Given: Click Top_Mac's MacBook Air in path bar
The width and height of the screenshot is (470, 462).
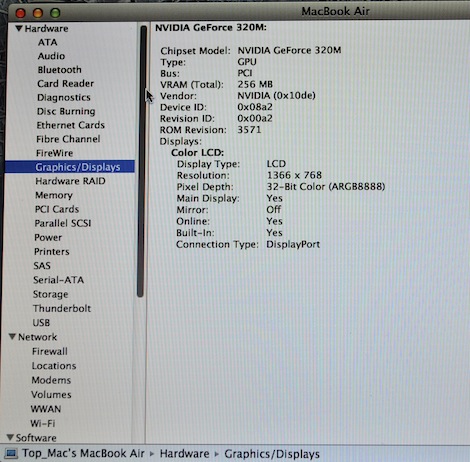Looking at the screenshot, I should pos(83,453).
